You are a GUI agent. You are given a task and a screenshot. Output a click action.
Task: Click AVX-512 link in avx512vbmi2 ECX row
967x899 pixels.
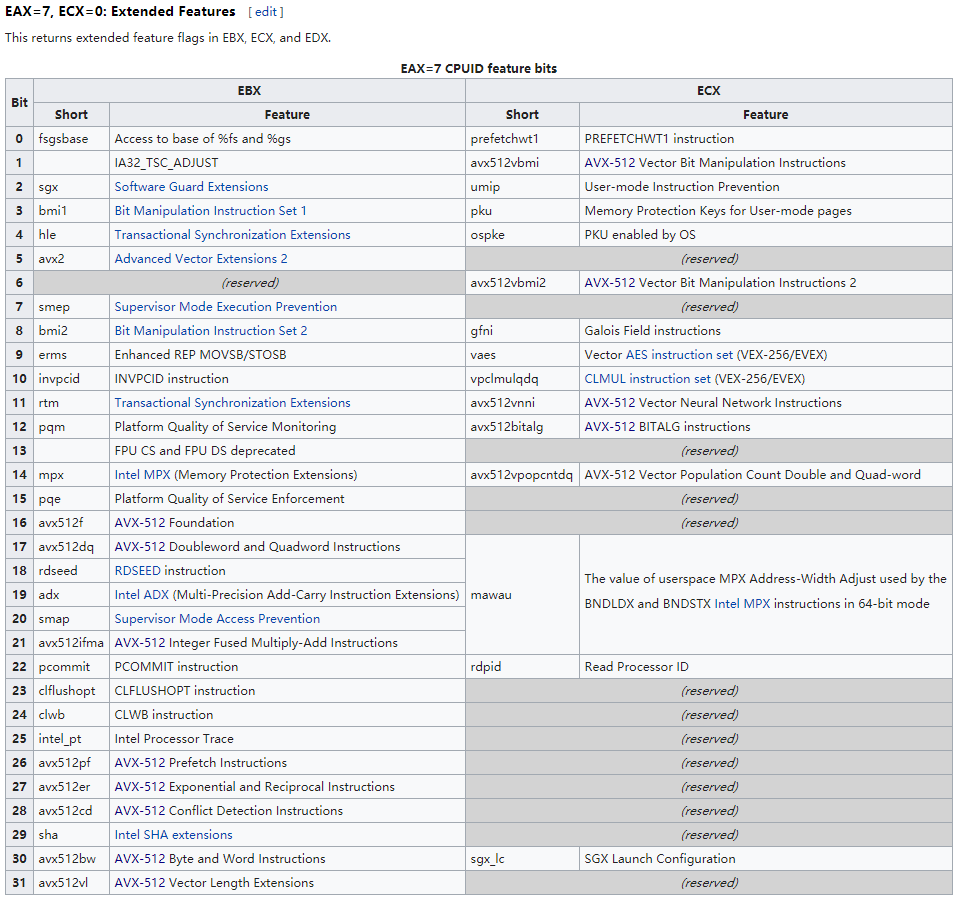610,283
